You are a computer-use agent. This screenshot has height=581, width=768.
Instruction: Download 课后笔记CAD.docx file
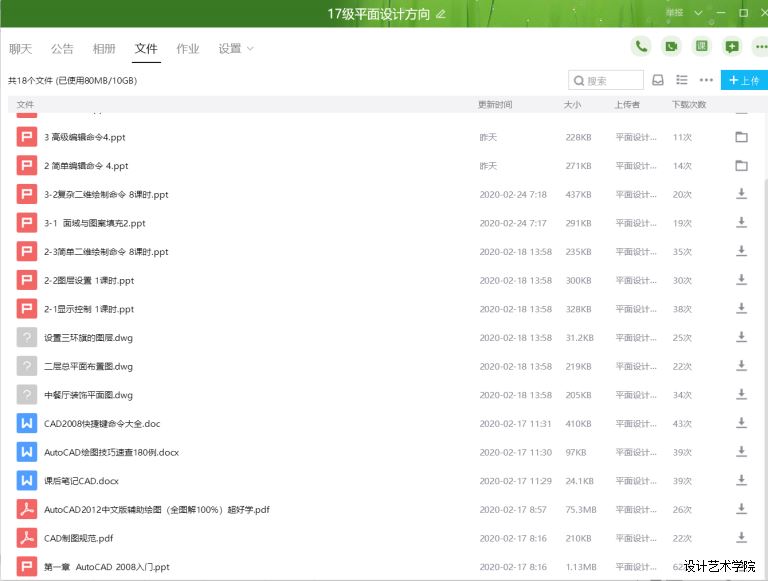[741, 480]
